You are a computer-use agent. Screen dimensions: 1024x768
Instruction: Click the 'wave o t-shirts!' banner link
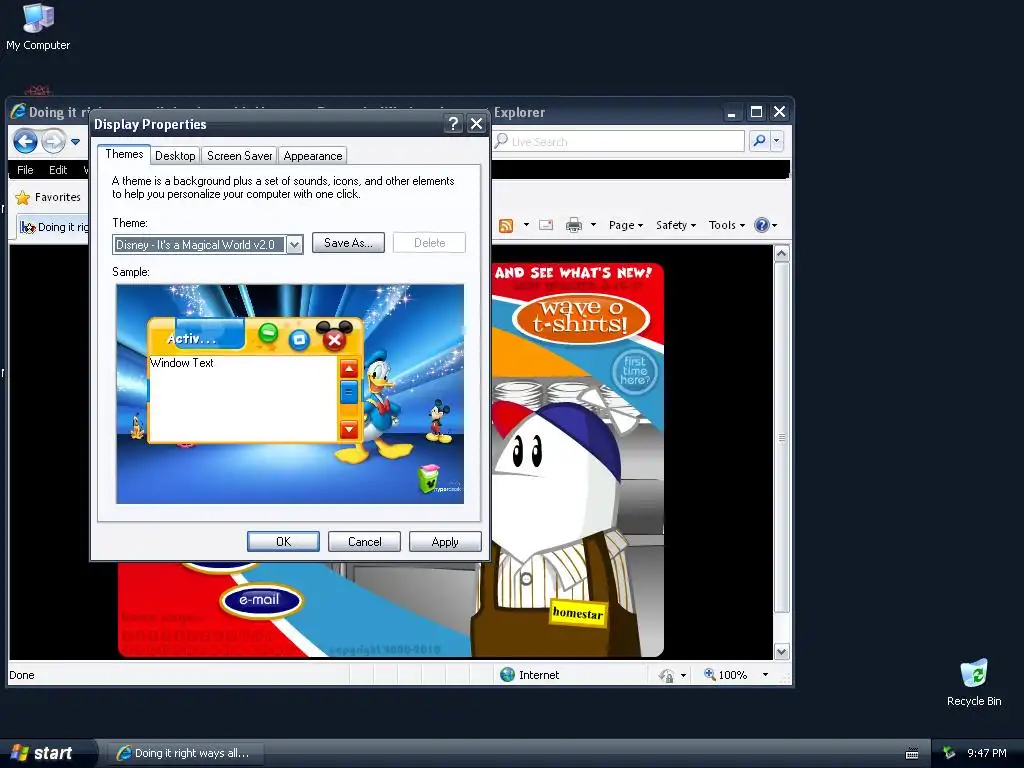581,317
